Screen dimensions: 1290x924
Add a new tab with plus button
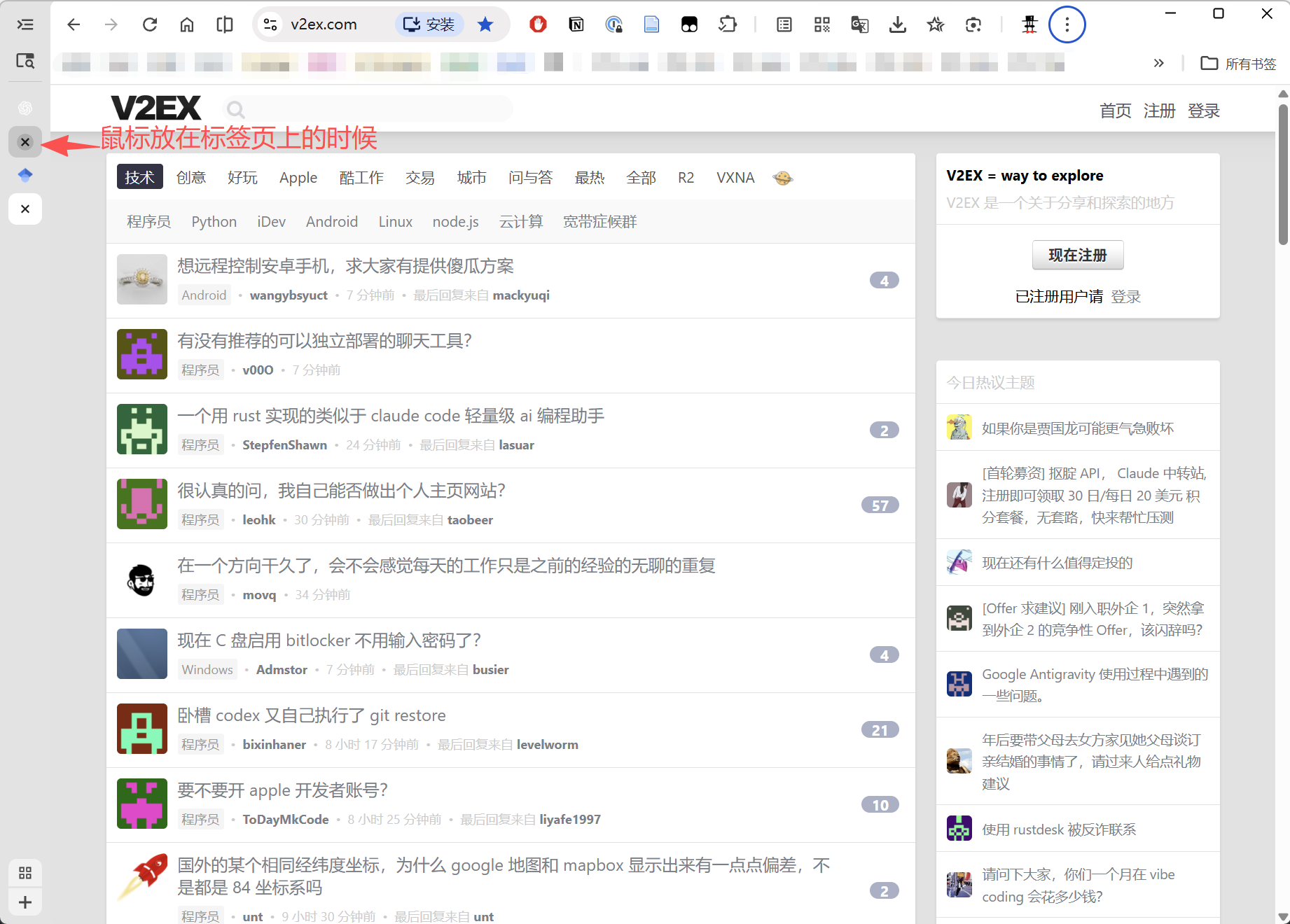25,902
